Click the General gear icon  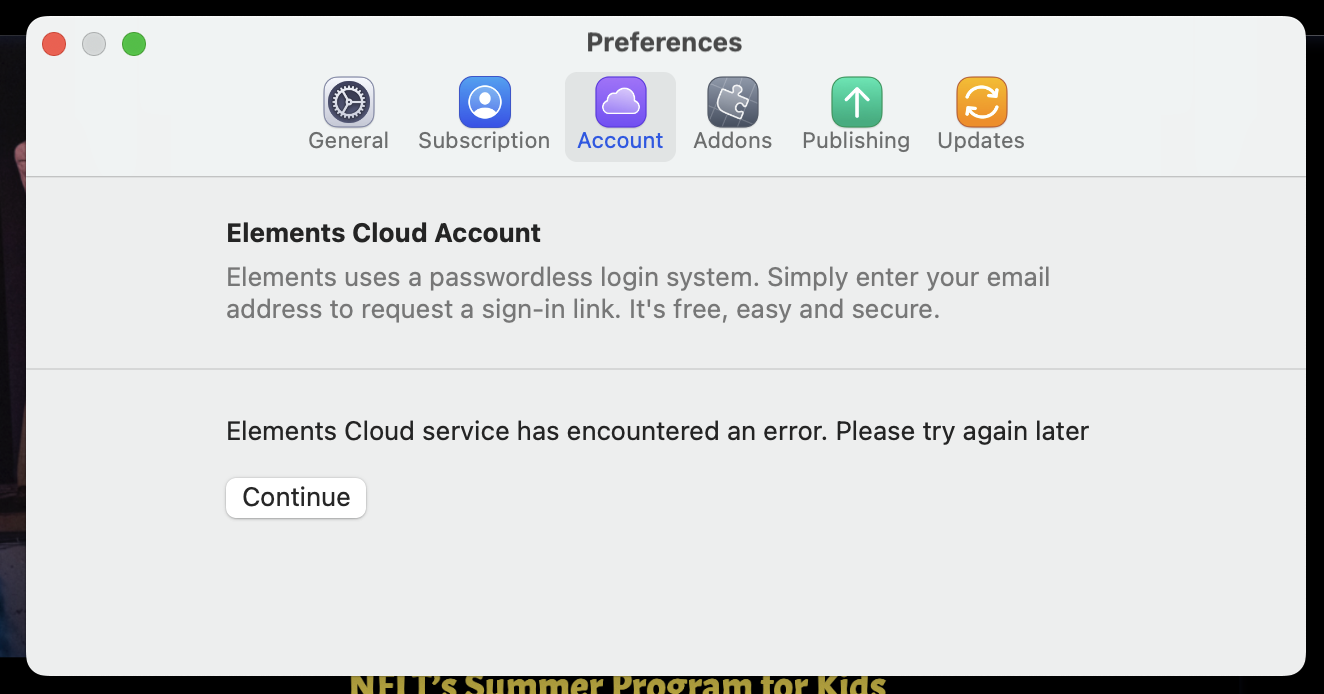tap(349, 102)
